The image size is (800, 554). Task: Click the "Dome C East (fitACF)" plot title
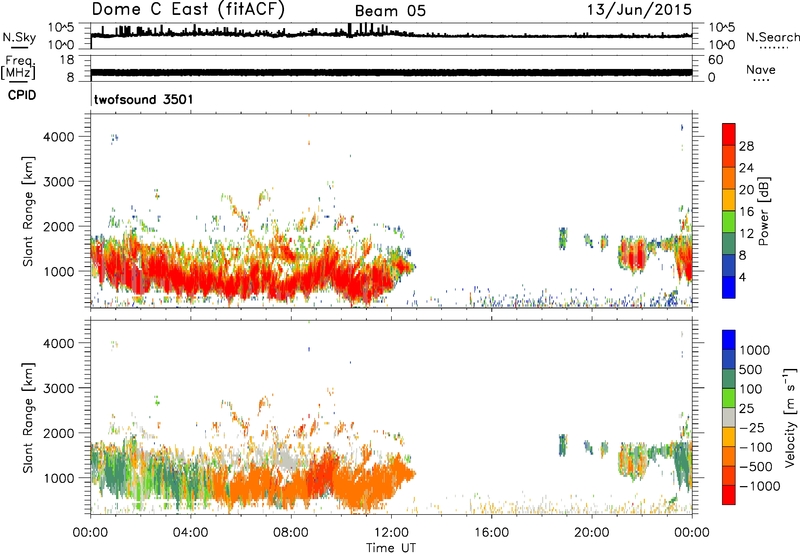click(188, 10)
